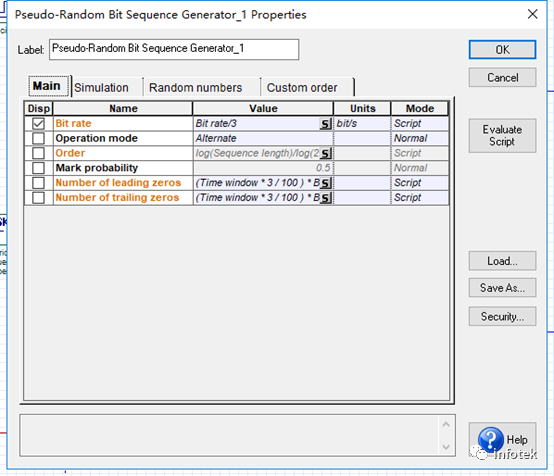
Task: Click the description box scroll up arrow
Action: 446,424
